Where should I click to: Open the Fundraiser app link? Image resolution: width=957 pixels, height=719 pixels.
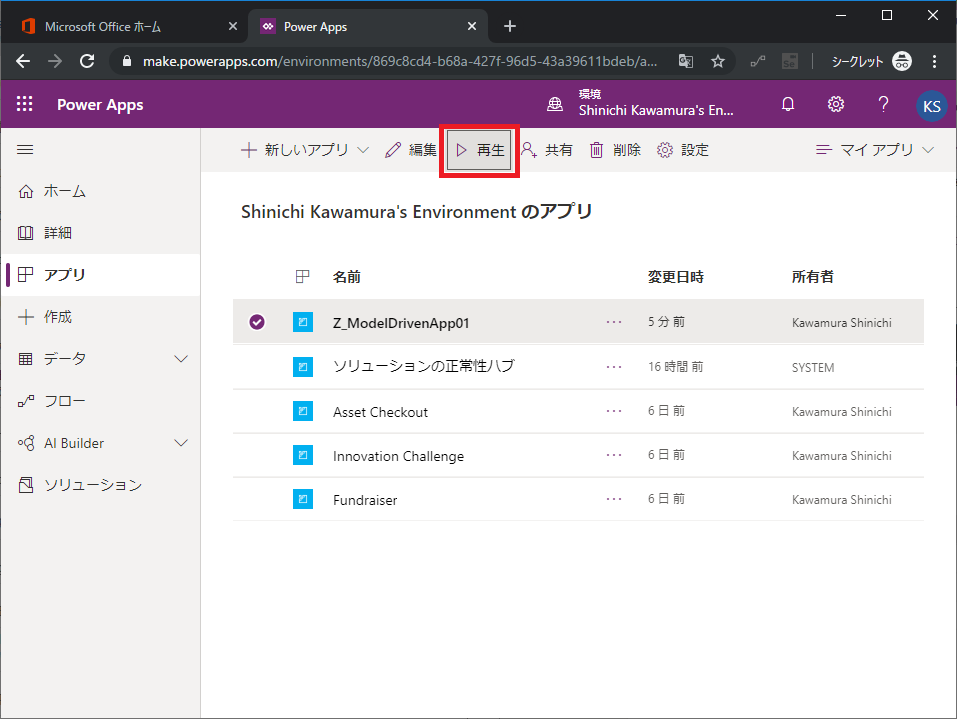tap(365, 500)
